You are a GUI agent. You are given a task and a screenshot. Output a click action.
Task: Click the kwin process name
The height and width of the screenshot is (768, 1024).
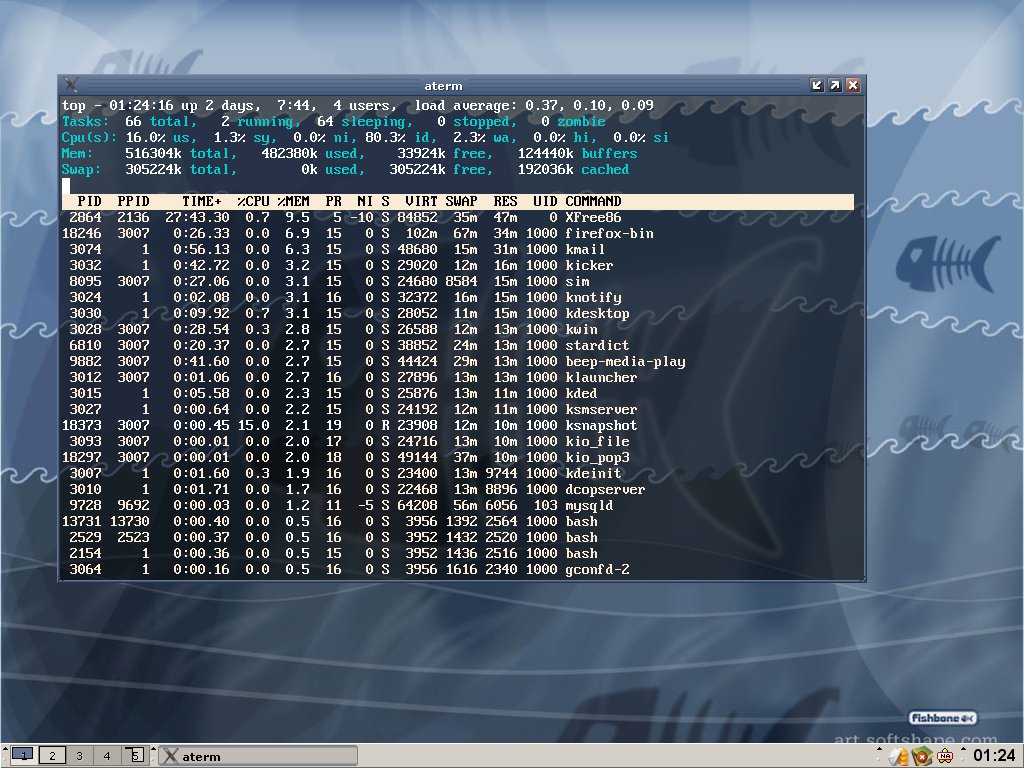[x=581, y=329]
